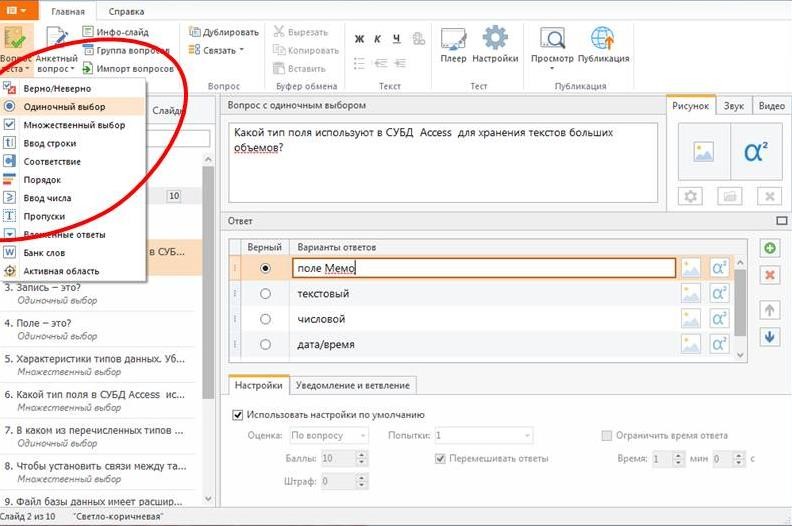Open the Плеер settings icon
792x526 pixels.
[x=453, y=39]
